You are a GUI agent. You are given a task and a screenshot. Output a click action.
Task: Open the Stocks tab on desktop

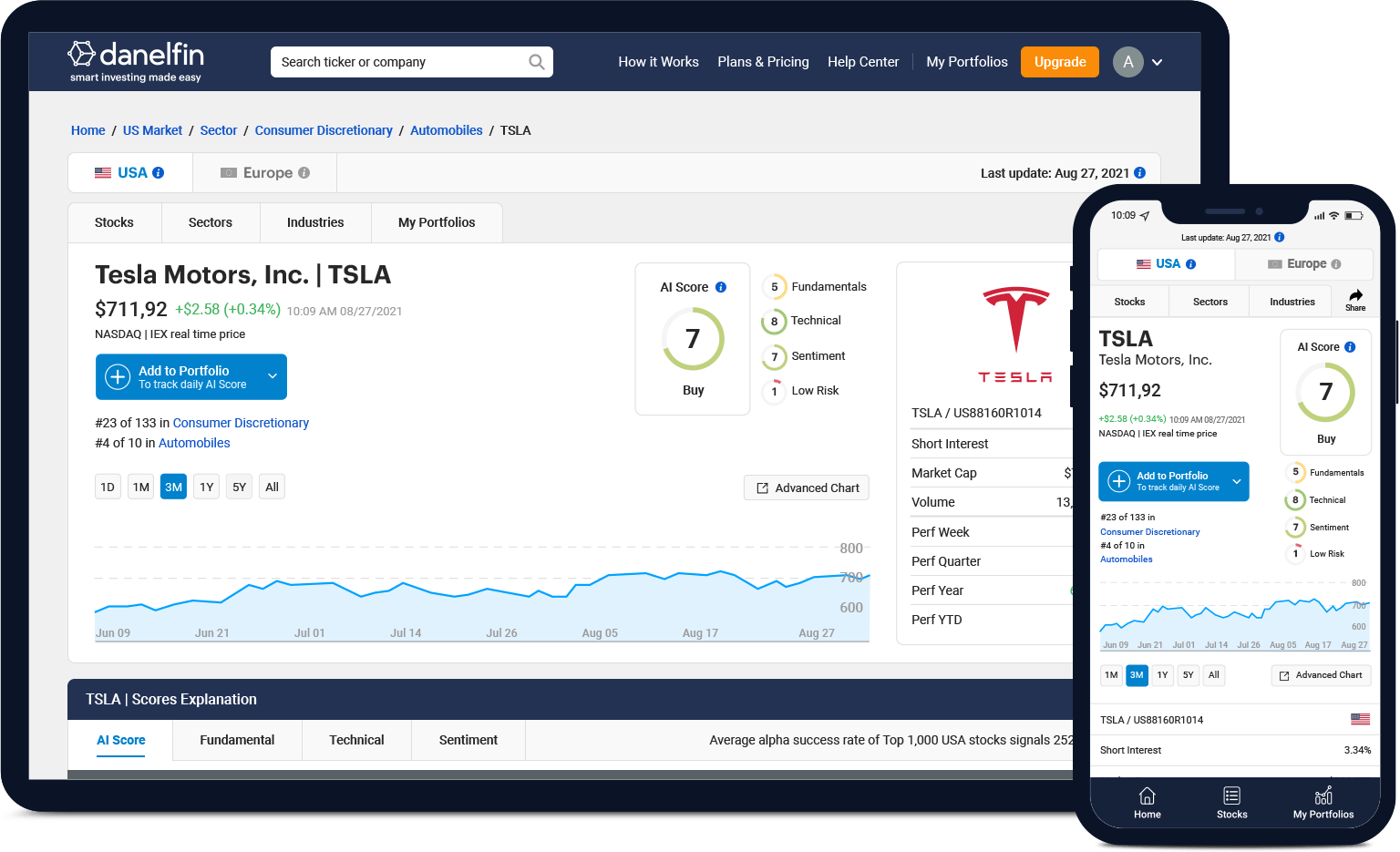(x=114, y=222)
